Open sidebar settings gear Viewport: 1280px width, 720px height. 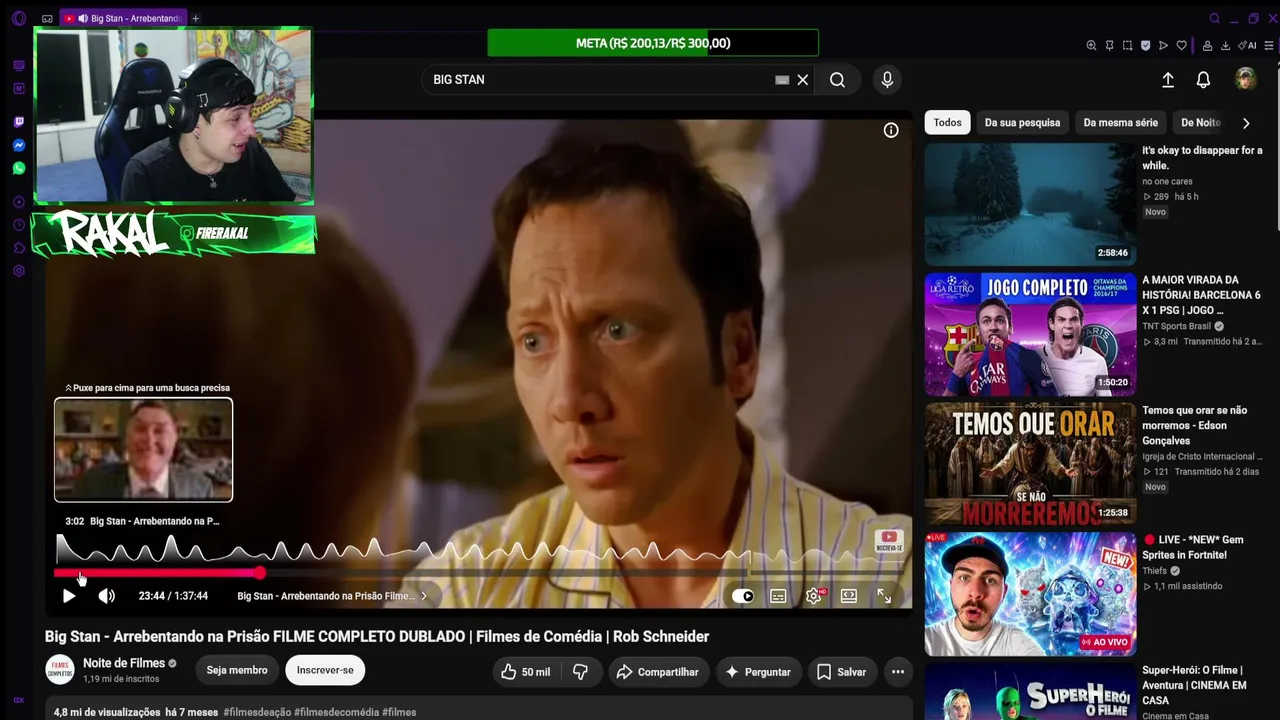19,271
